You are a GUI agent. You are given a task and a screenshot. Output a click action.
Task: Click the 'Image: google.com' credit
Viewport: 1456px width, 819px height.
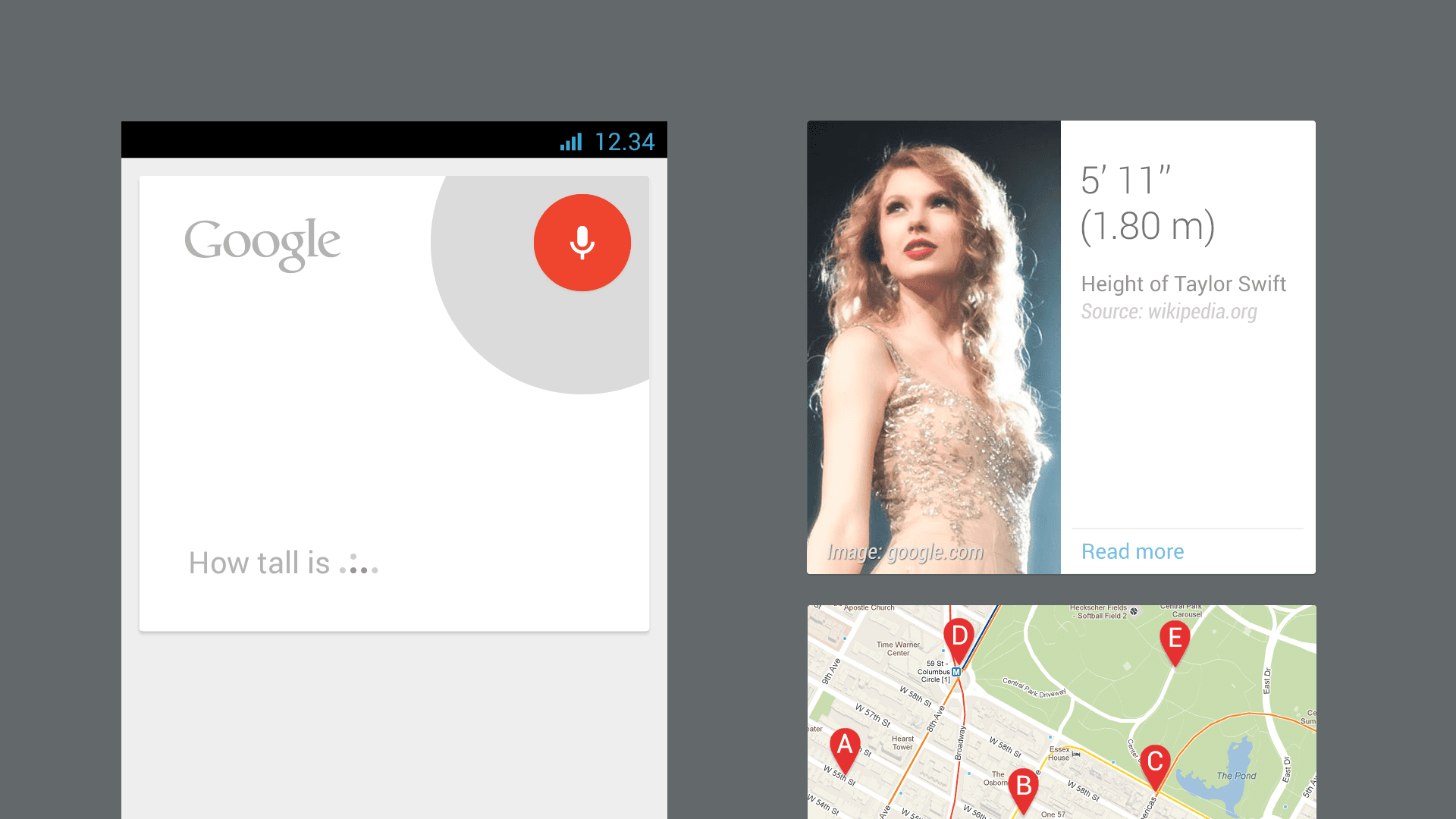click(905, 552)
